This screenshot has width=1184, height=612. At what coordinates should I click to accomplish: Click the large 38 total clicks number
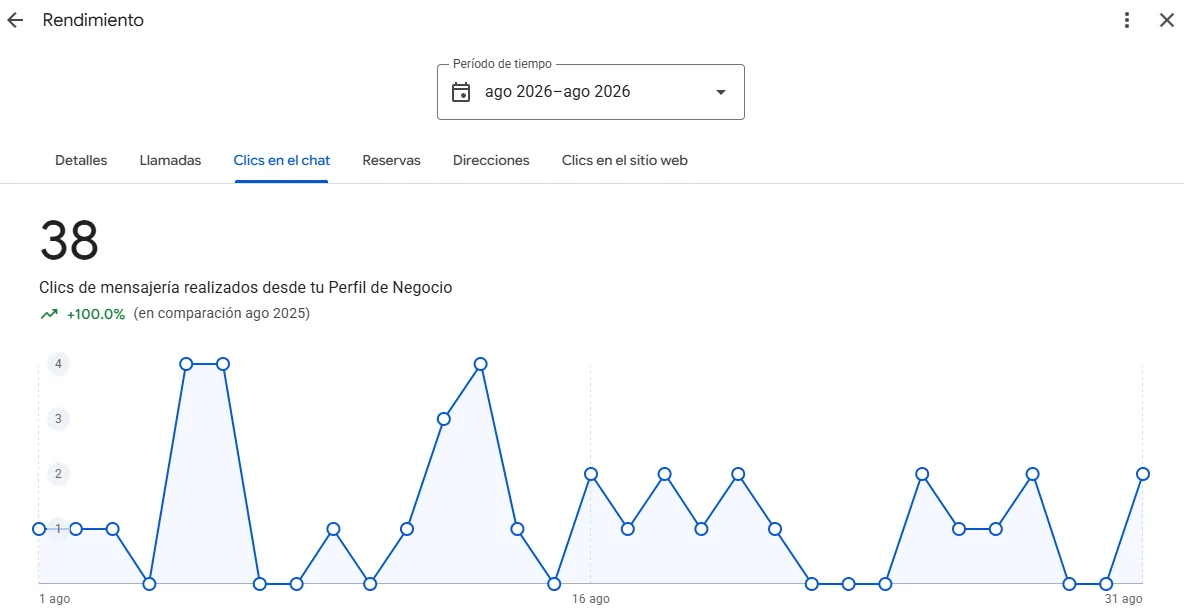coord(69,240)
